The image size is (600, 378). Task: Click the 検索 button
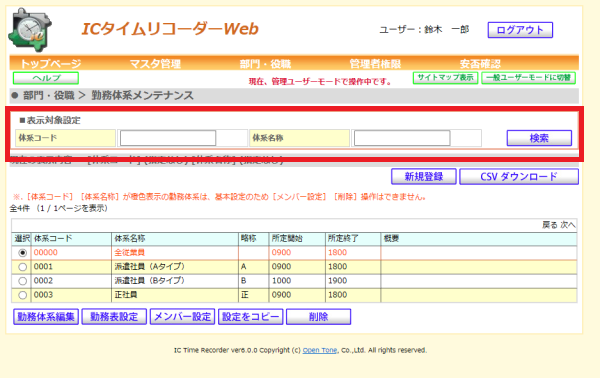[x=539, y=138]
